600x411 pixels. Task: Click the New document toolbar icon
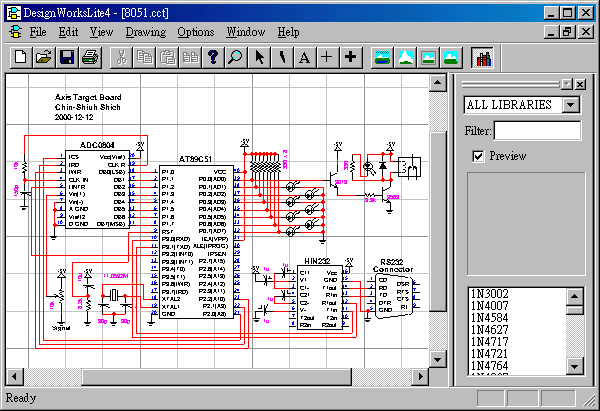21,57
